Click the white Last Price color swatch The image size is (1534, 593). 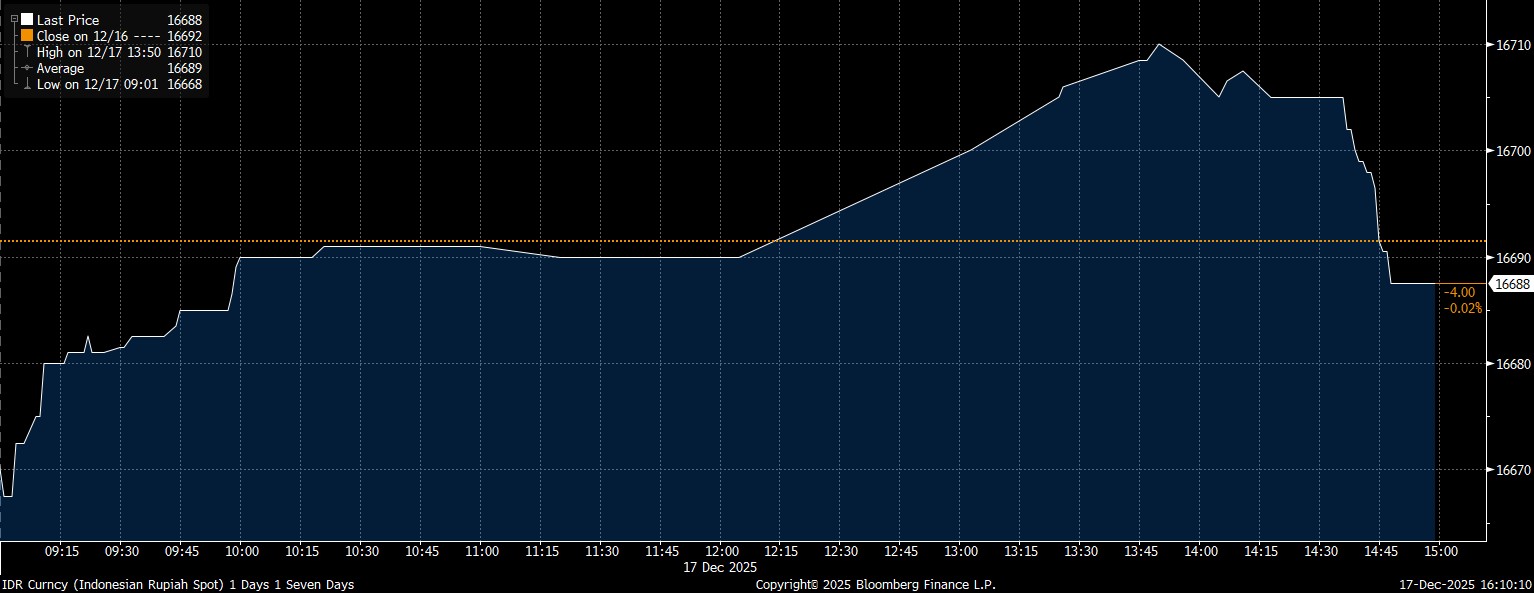pos(27,20)
